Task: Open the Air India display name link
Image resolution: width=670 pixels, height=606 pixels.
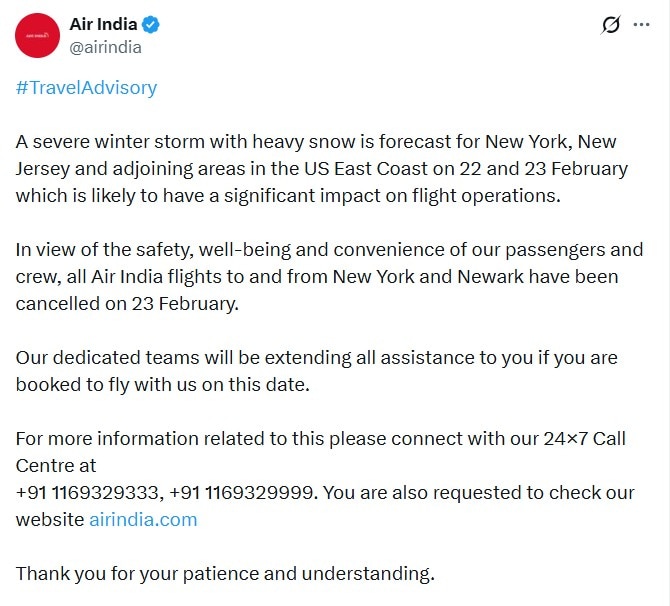Action: (x=103, y=24)
